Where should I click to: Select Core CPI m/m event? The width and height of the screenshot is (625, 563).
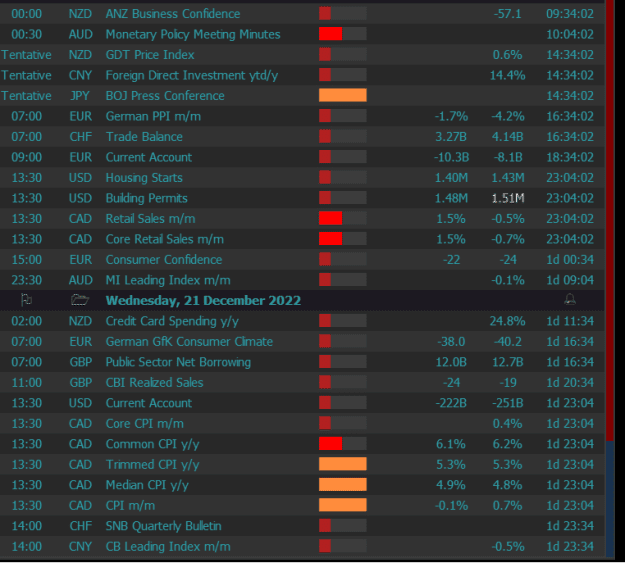tap(145, 423)
